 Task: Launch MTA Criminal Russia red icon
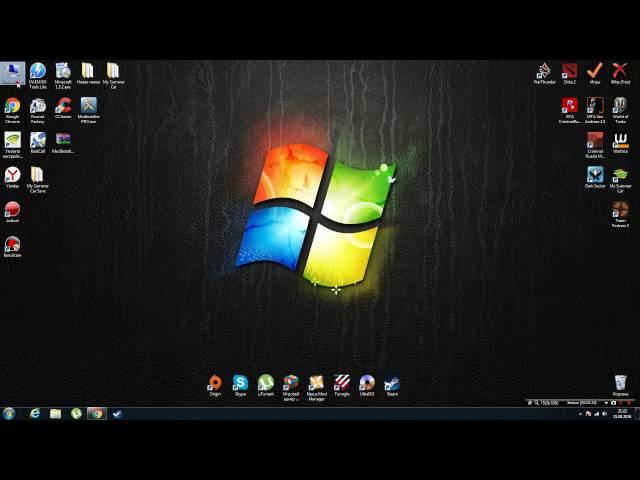pyautogui.click(x=570, y=110)
